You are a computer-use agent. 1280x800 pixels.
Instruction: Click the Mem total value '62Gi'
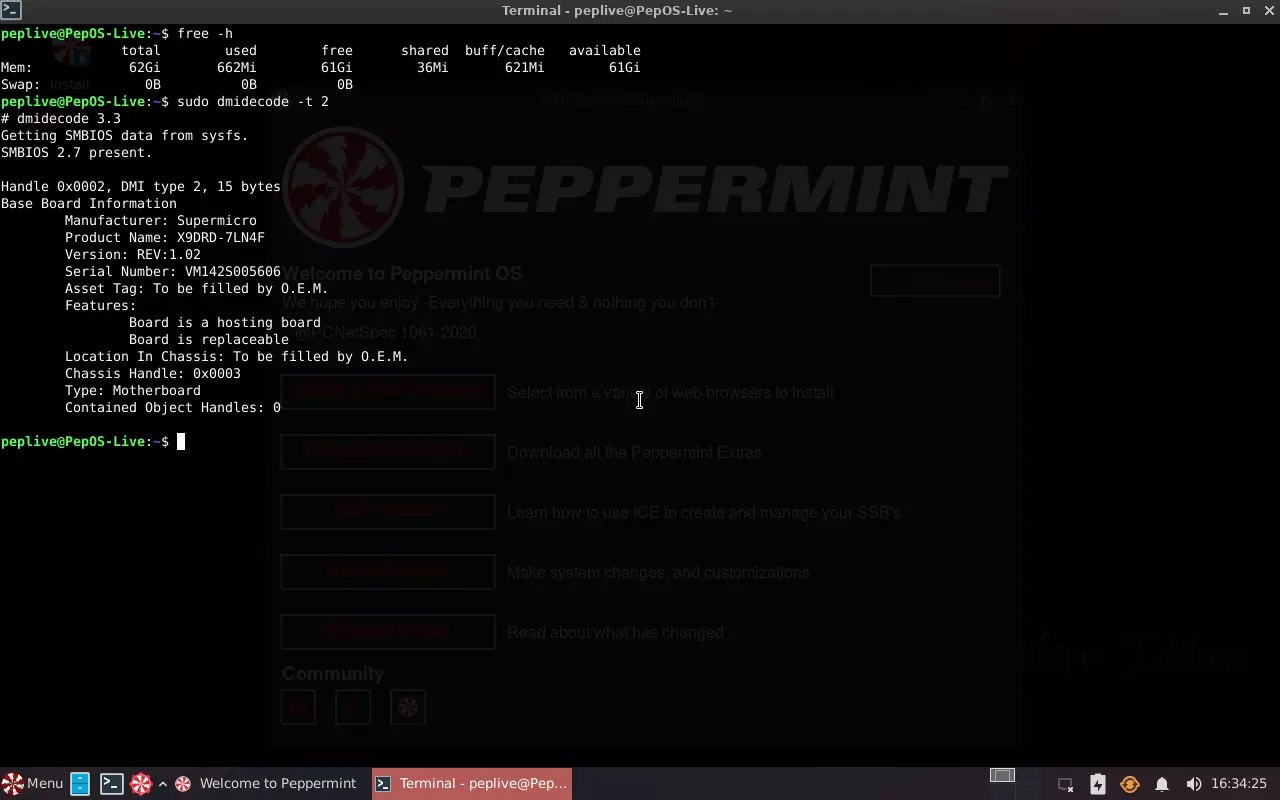pyautogui.click(x=145, y=67)
